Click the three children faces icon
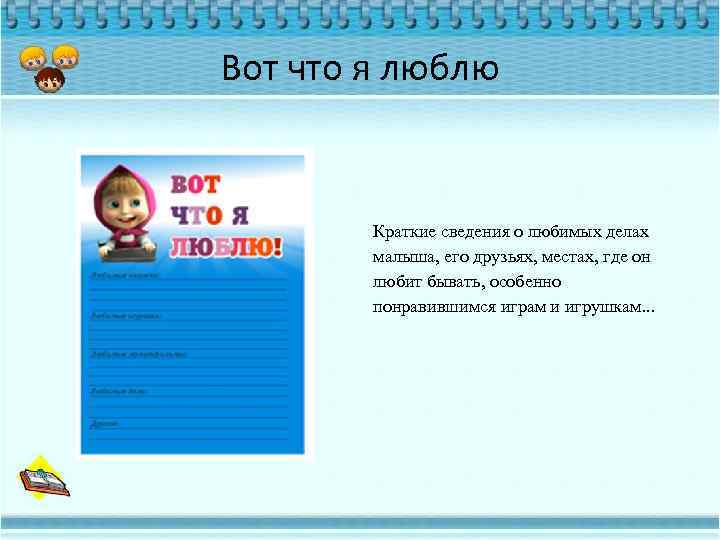The height and width of the screenshot is (540, 720). pyautogui.click(x=49, y=68)
